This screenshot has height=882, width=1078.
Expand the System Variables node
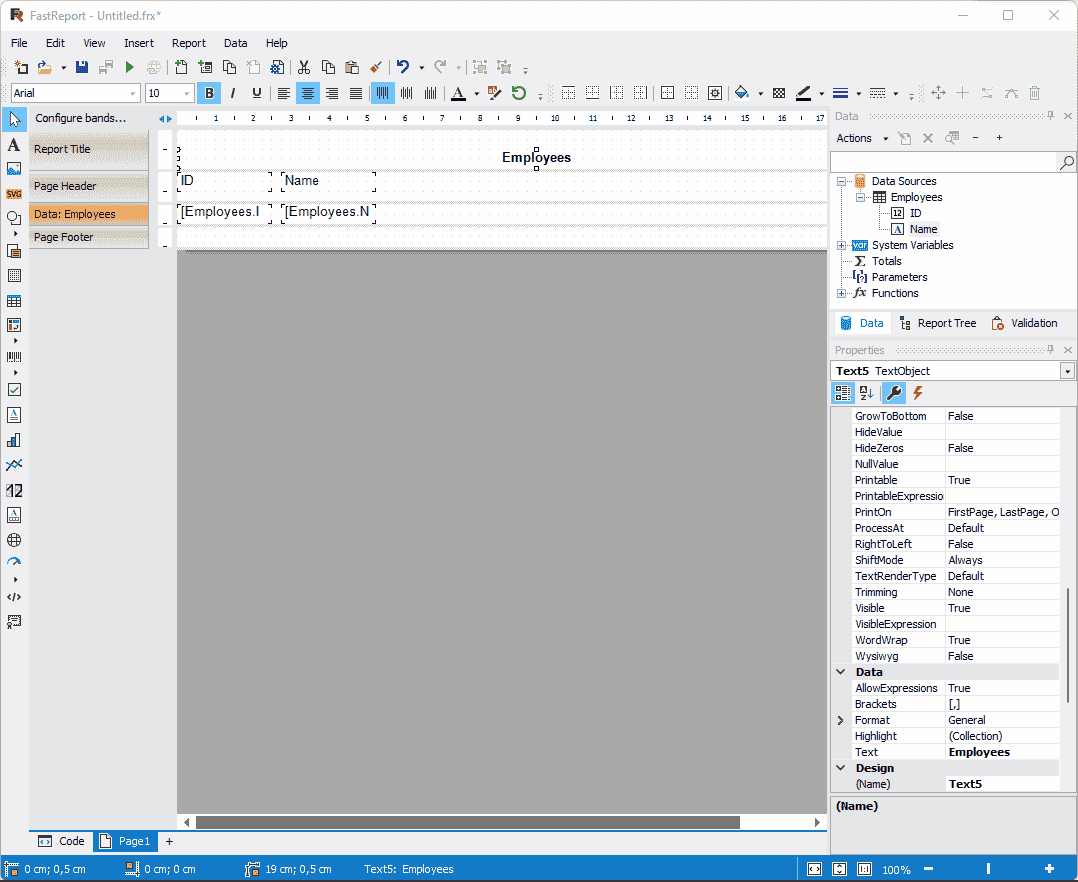click(841, 245)
